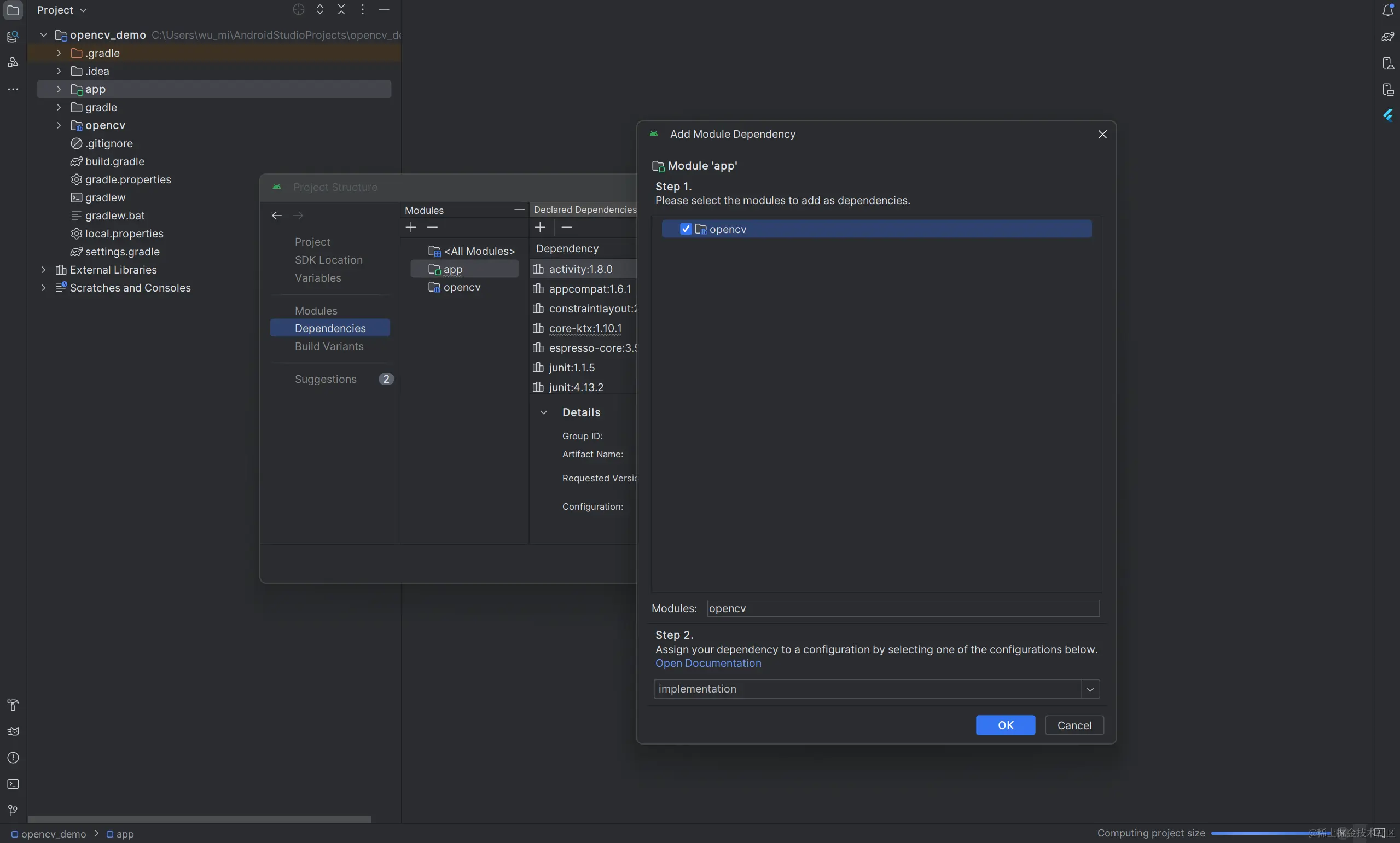The image size is (1400, 843).
Task: Click opencv_demo breadcrumb in status bar
Action: (x=49, y=834)
